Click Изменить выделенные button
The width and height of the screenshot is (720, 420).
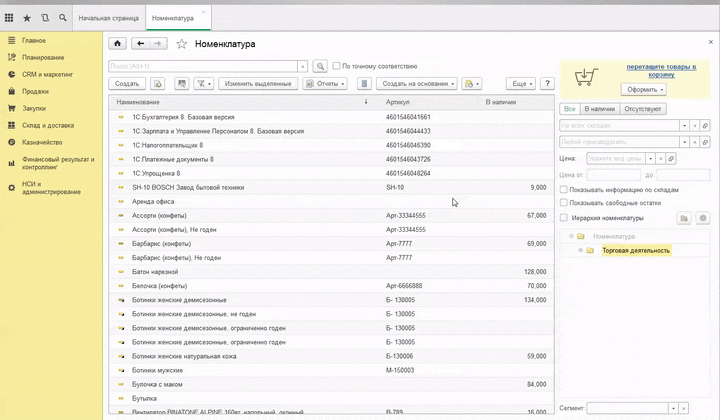point(258,84)
